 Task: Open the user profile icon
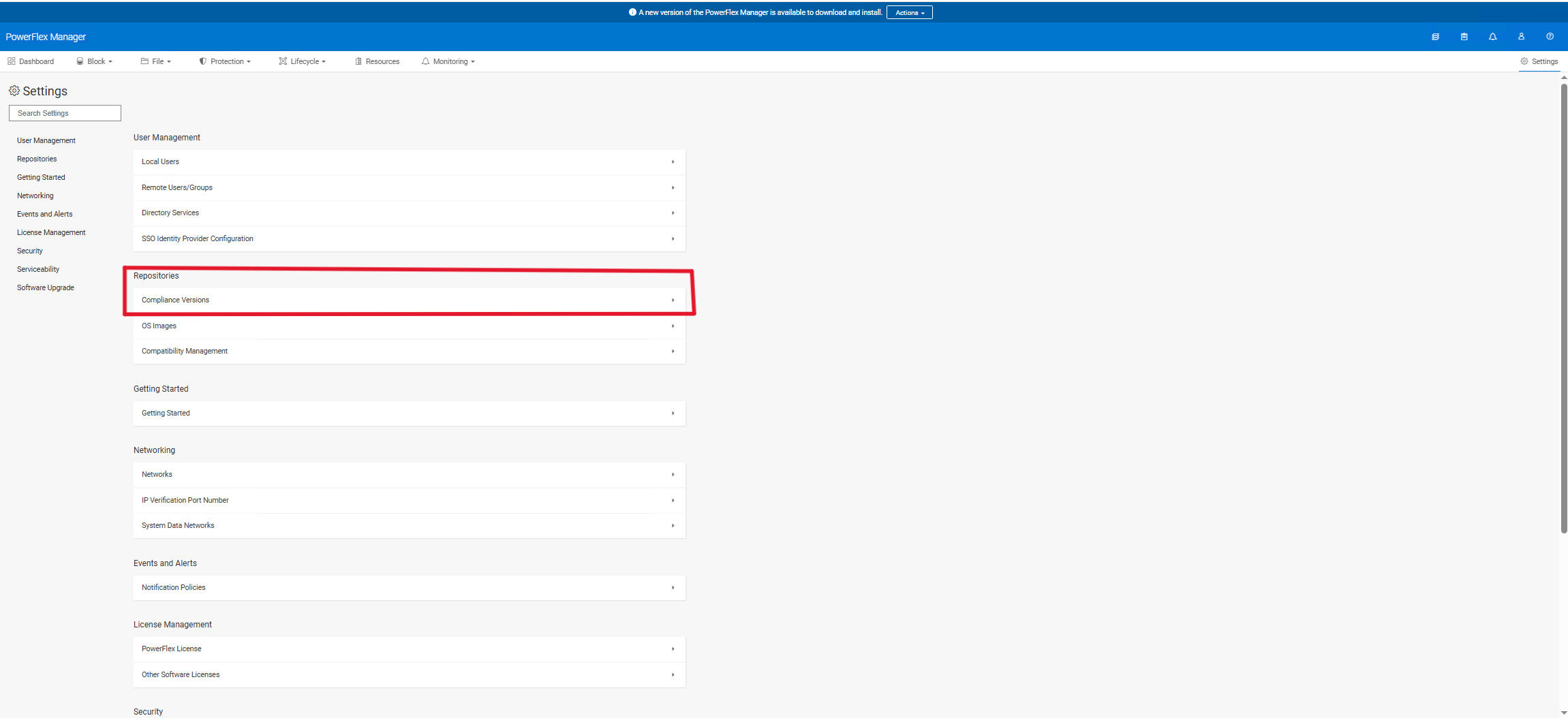click(x=1521, y=36)
